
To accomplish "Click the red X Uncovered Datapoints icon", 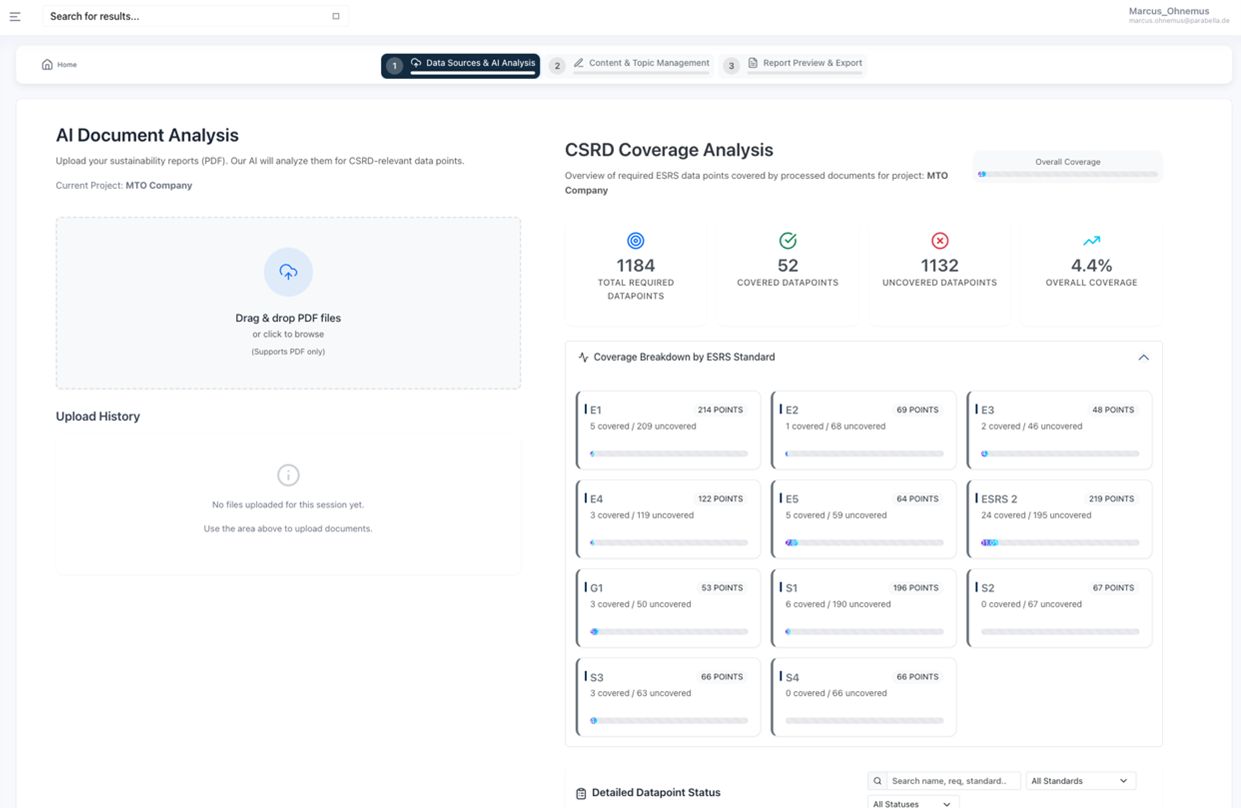I will tap(939, 241).
